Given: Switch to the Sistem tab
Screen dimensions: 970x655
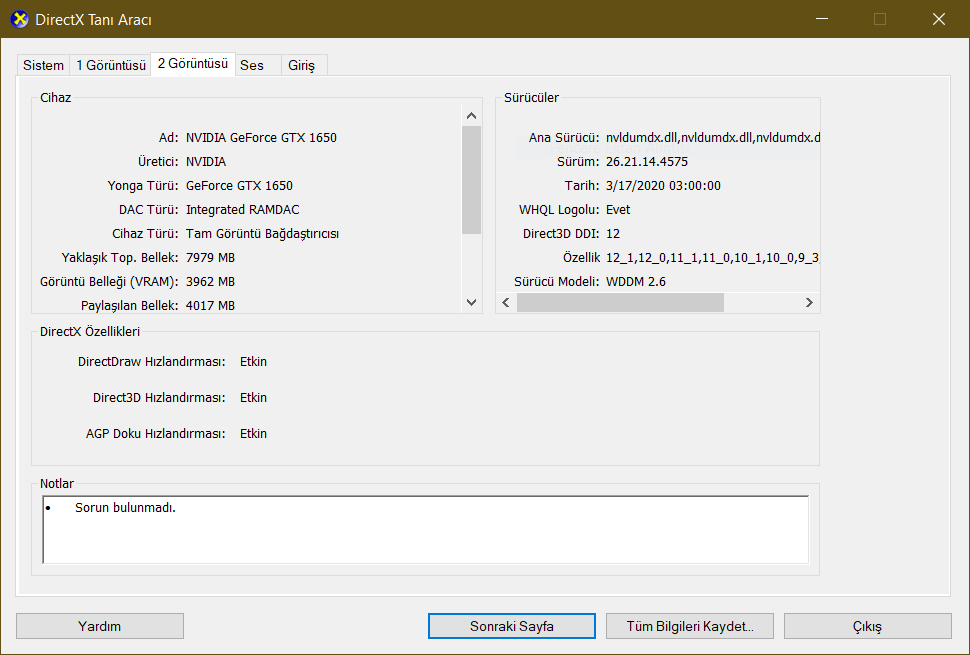Looking at the screenshot, I should 43,65.
